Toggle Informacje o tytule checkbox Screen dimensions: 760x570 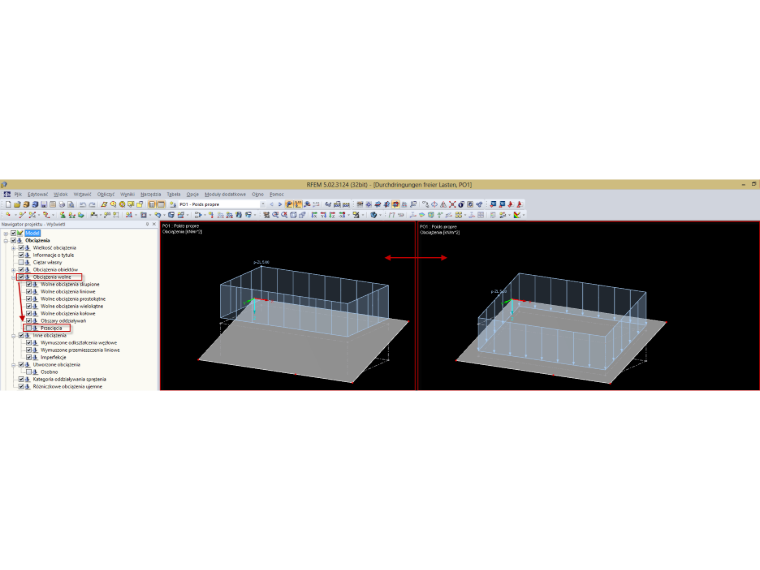point(21,255)
